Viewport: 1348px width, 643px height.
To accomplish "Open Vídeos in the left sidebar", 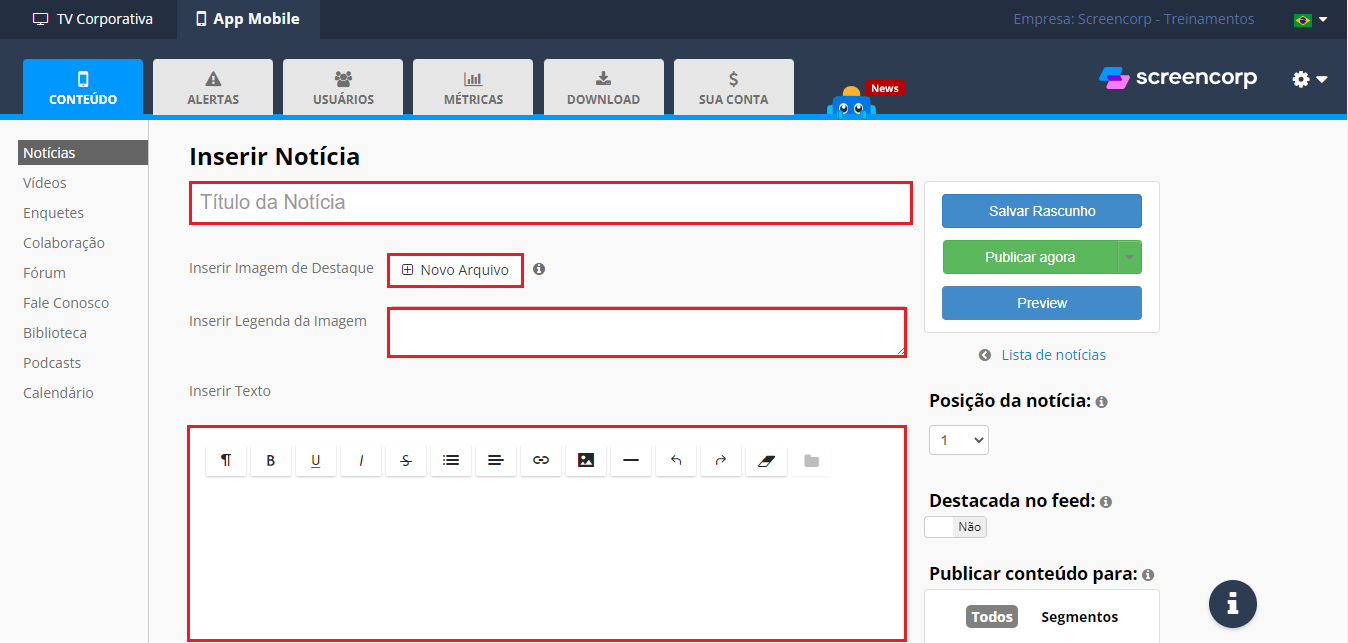I will pos(45,183).
